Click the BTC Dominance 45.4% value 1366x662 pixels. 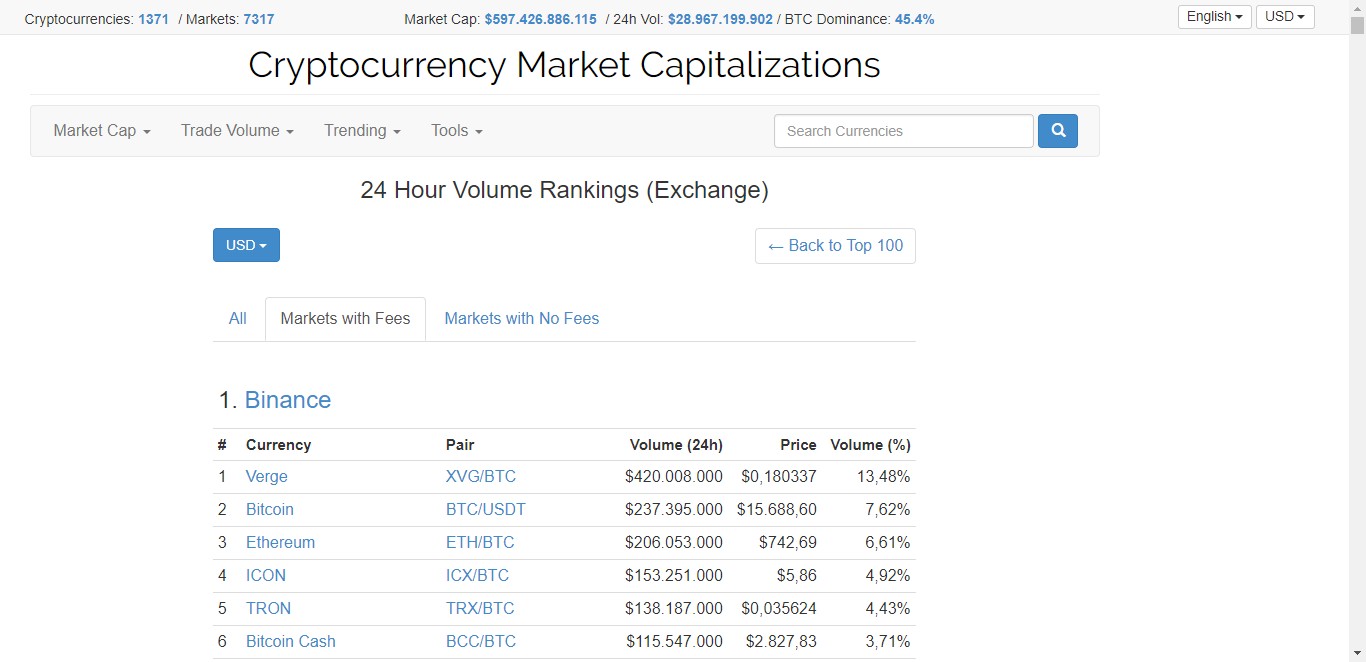pyautogui.click(x=915, y=19)
